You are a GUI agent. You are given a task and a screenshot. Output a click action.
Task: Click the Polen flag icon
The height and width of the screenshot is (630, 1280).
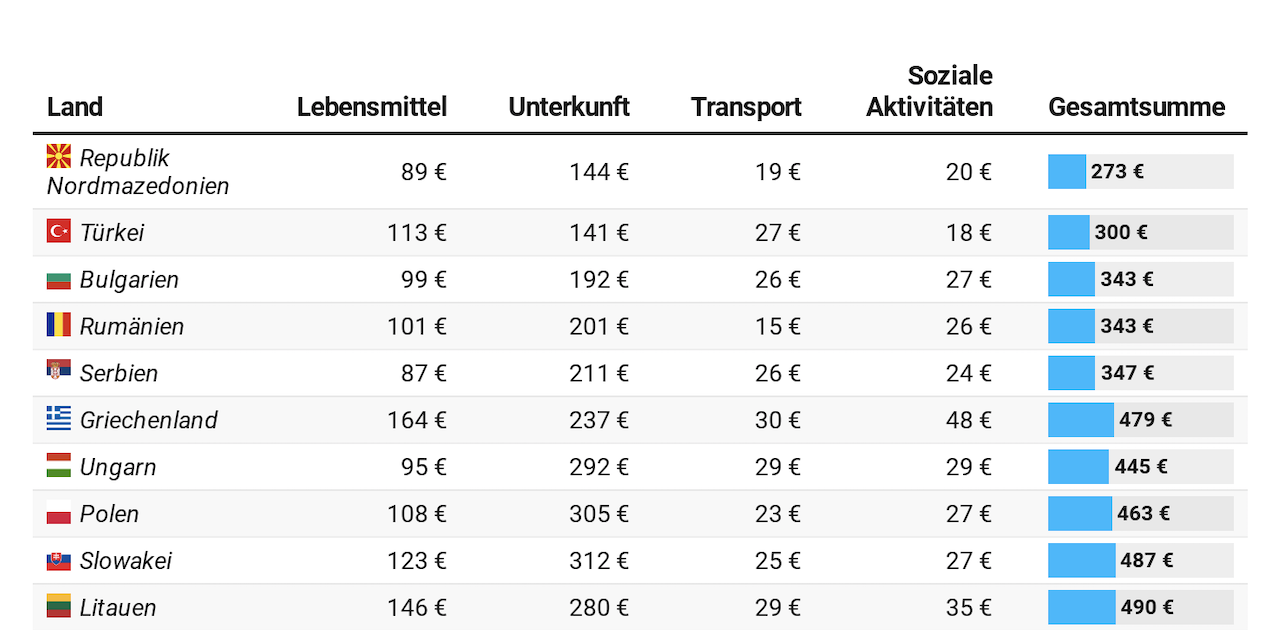coord(59,513)
